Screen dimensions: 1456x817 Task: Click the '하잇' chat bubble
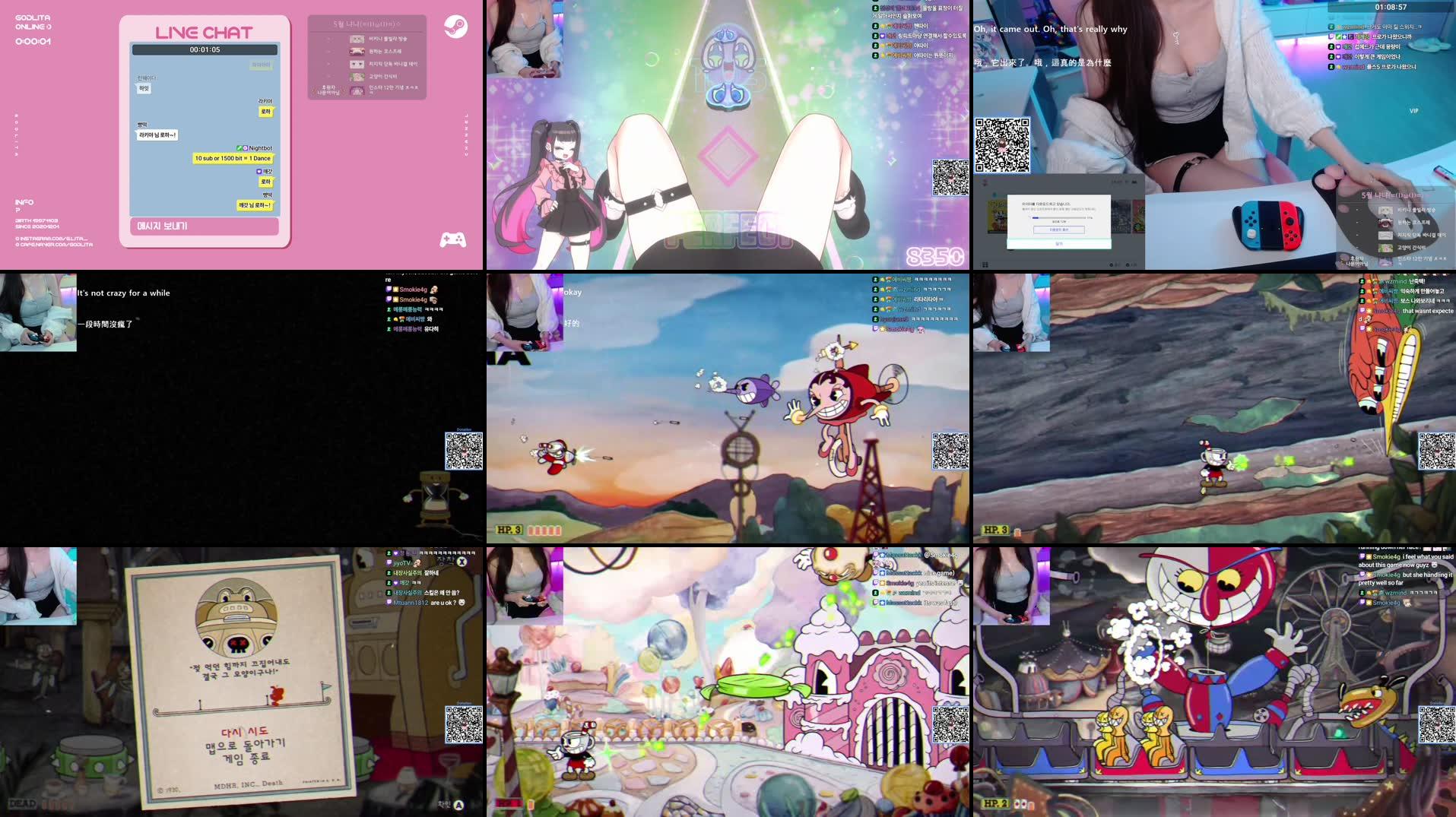click(x=144, y=88)
